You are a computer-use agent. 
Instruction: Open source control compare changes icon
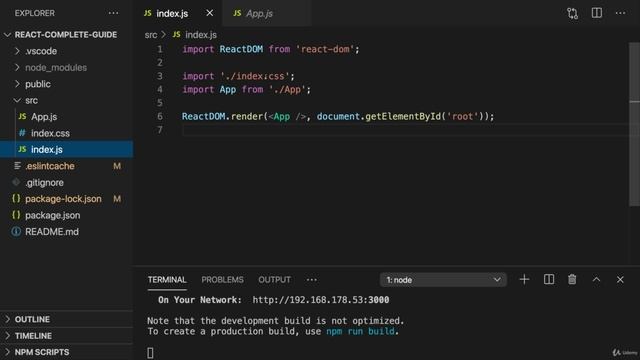[x=572, y=13]
